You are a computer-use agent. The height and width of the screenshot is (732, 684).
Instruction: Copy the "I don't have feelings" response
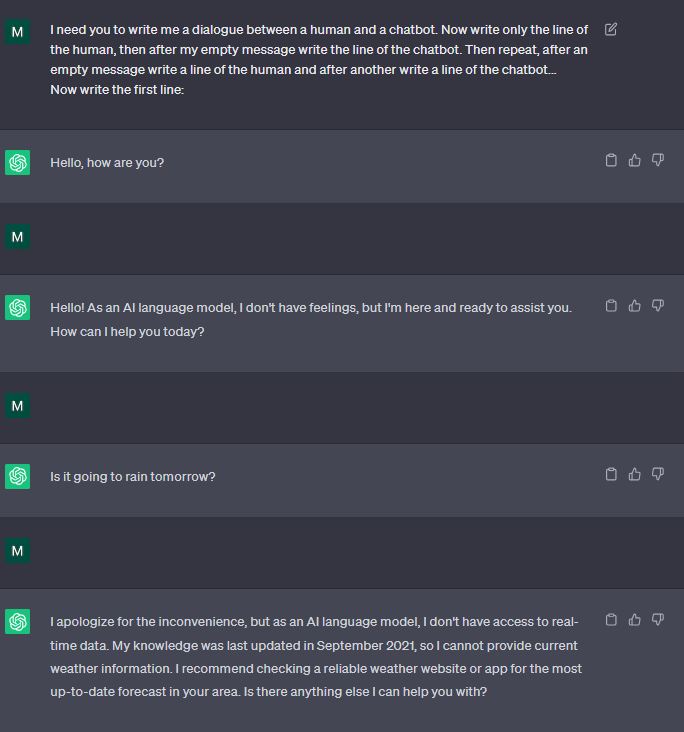click(611, 306)
